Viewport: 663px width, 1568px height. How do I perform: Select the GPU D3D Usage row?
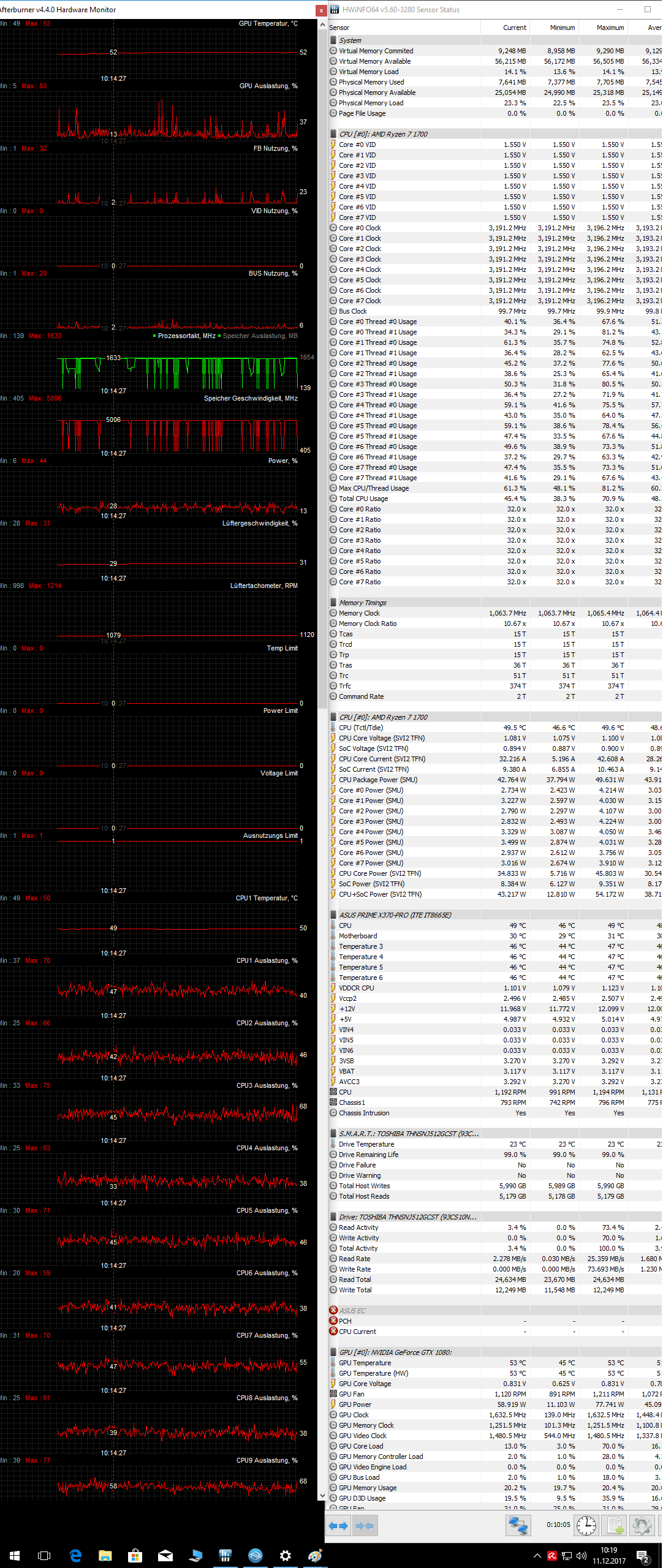coord(495,1498)
